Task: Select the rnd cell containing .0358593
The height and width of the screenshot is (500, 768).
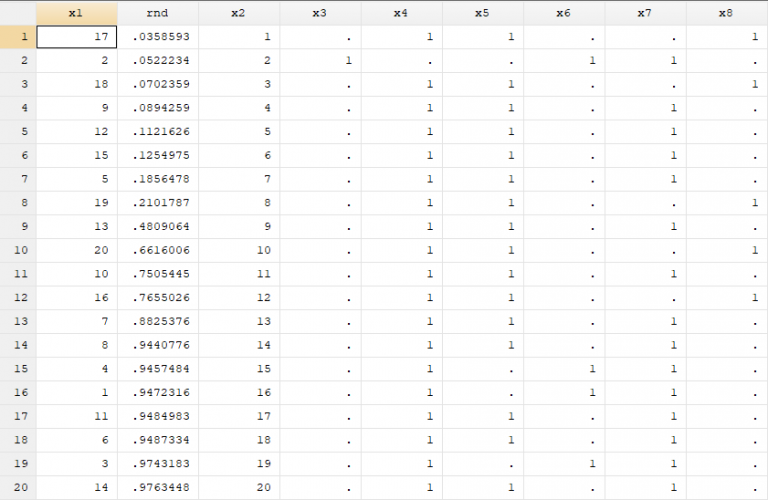Action: point(157,37)
